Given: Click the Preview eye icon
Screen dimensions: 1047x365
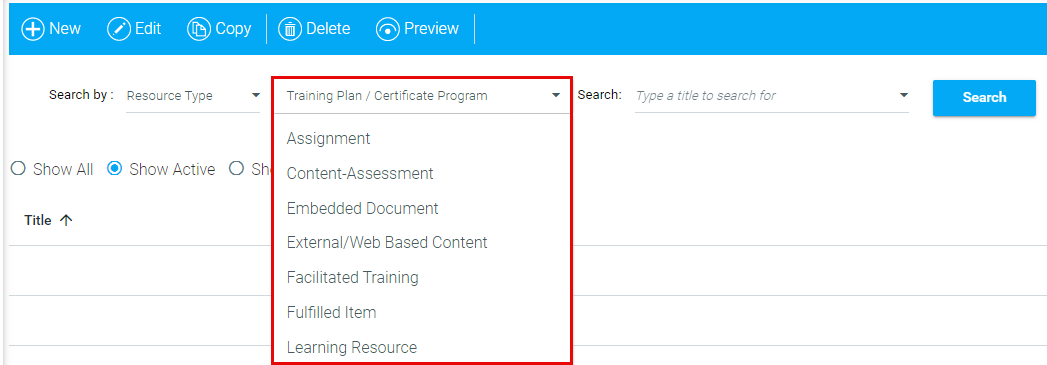Looking at the screenshot, I should point(387,29).
